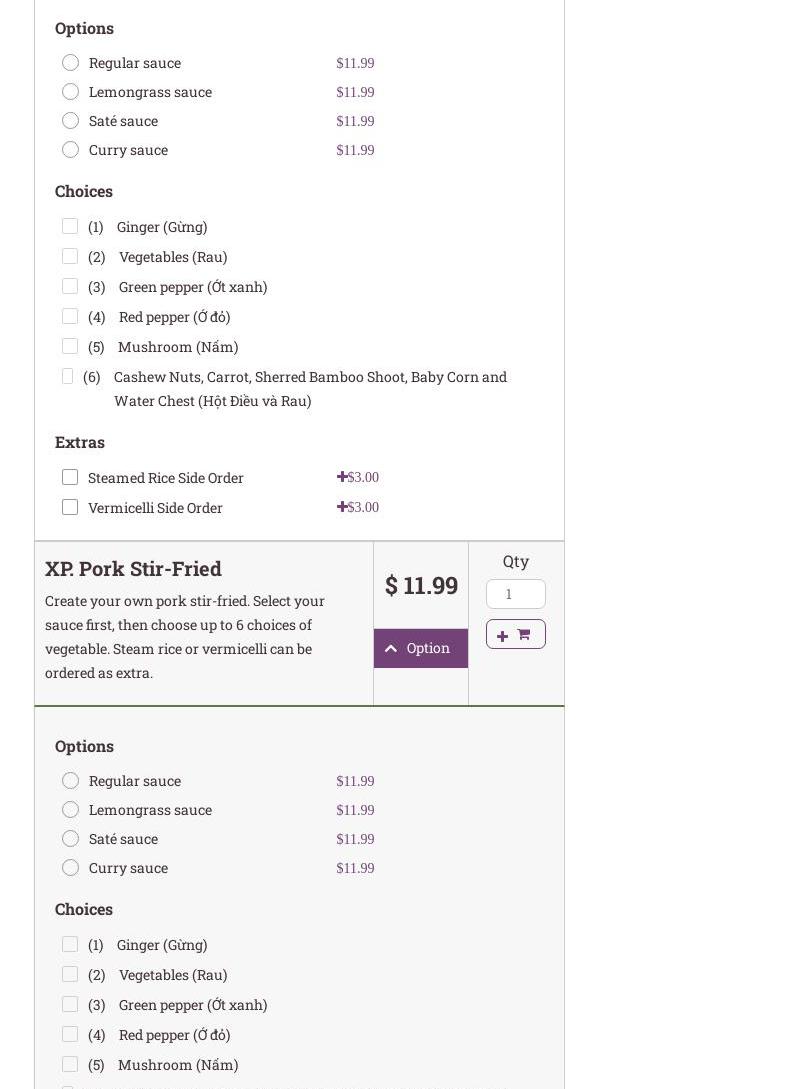
Task: Pick Saté sauce under XP. Pork Stir-Fried
Action: (x=70, y=839)
